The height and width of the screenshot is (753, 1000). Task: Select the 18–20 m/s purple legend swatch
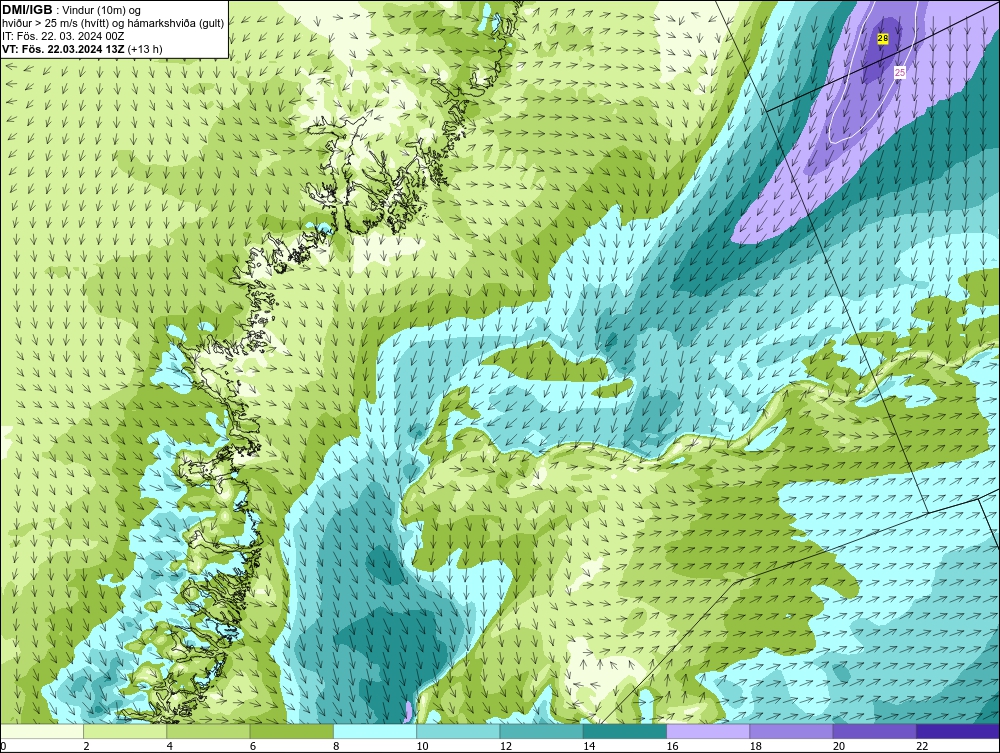tap(791, 731)
